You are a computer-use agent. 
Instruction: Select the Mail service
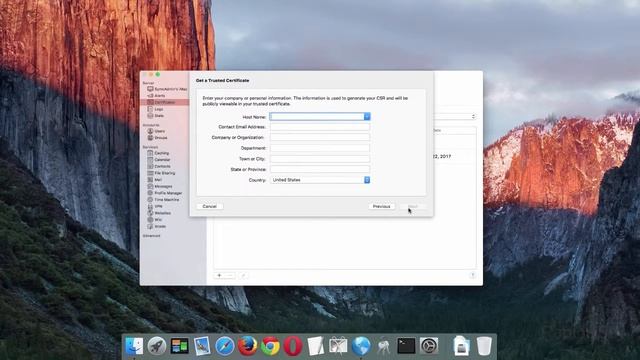pos(154,180)
